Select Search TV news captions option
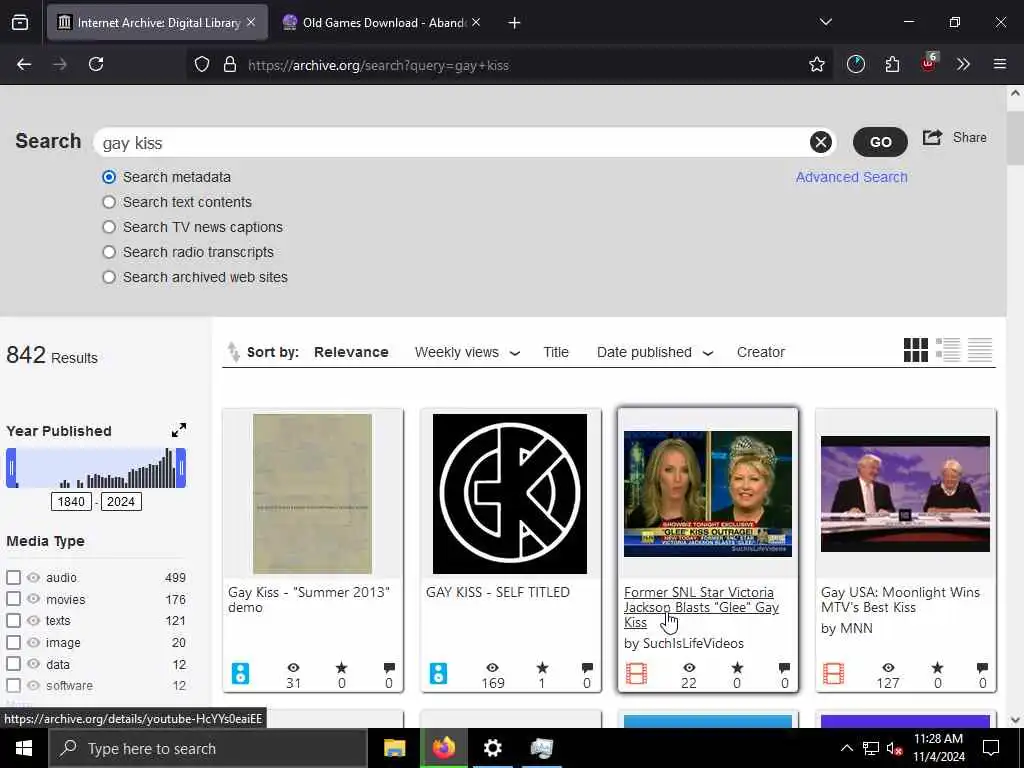Viewport: 1024px width, 768px height. pos(109,227)
